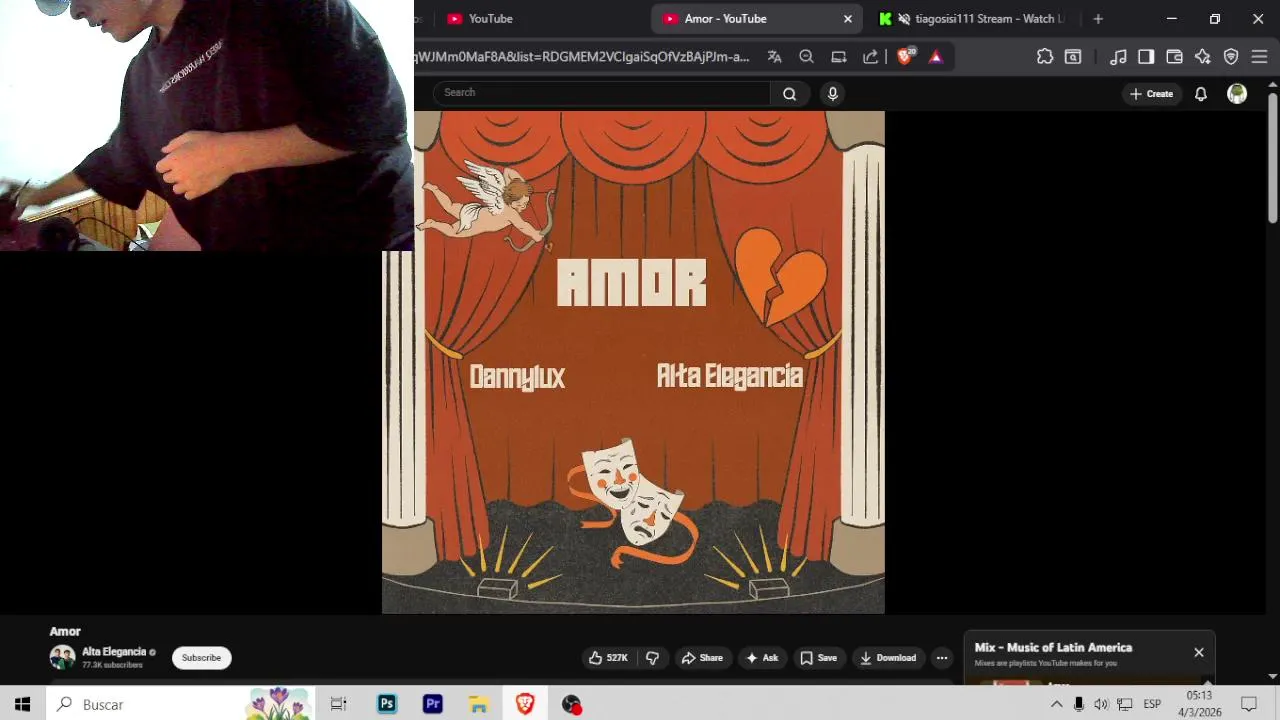Click the microphone tray icon
1280x720 pixels.
point(1079,704)
